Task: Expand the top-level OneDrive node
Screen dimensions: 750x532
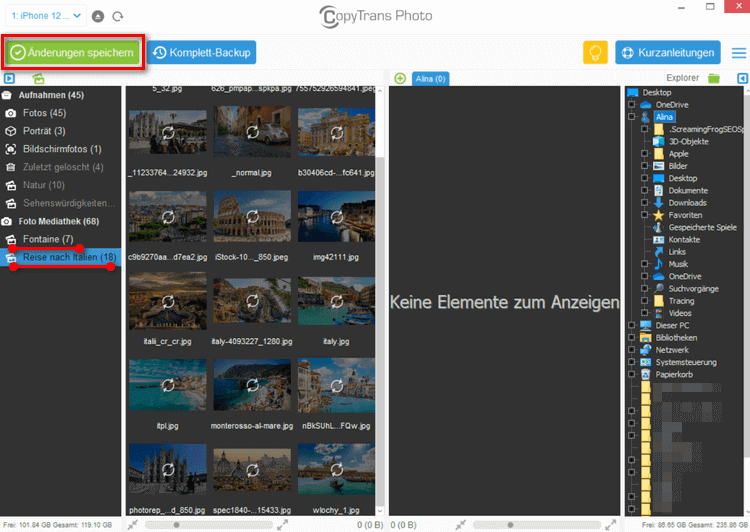Action: coord(632,105)
